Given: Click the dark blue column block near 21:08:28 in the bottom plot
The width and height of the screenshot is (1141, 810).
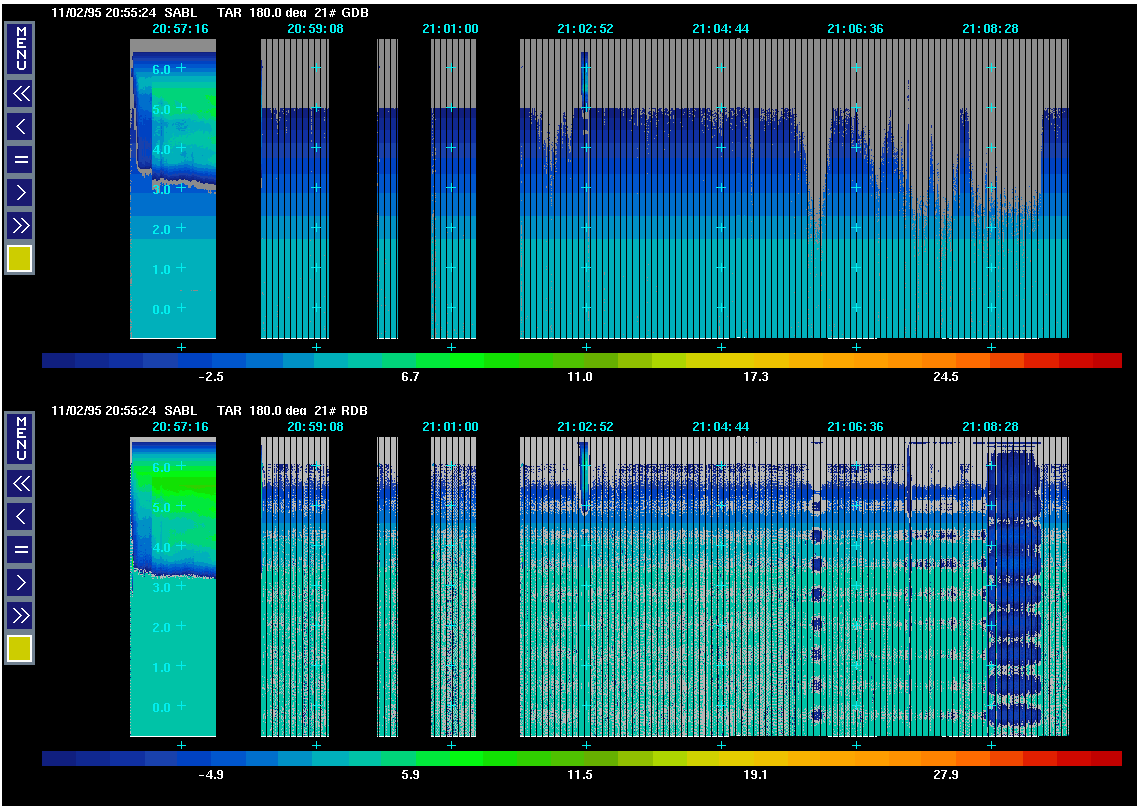Looking at the screenshot, I should (1014, 590).
